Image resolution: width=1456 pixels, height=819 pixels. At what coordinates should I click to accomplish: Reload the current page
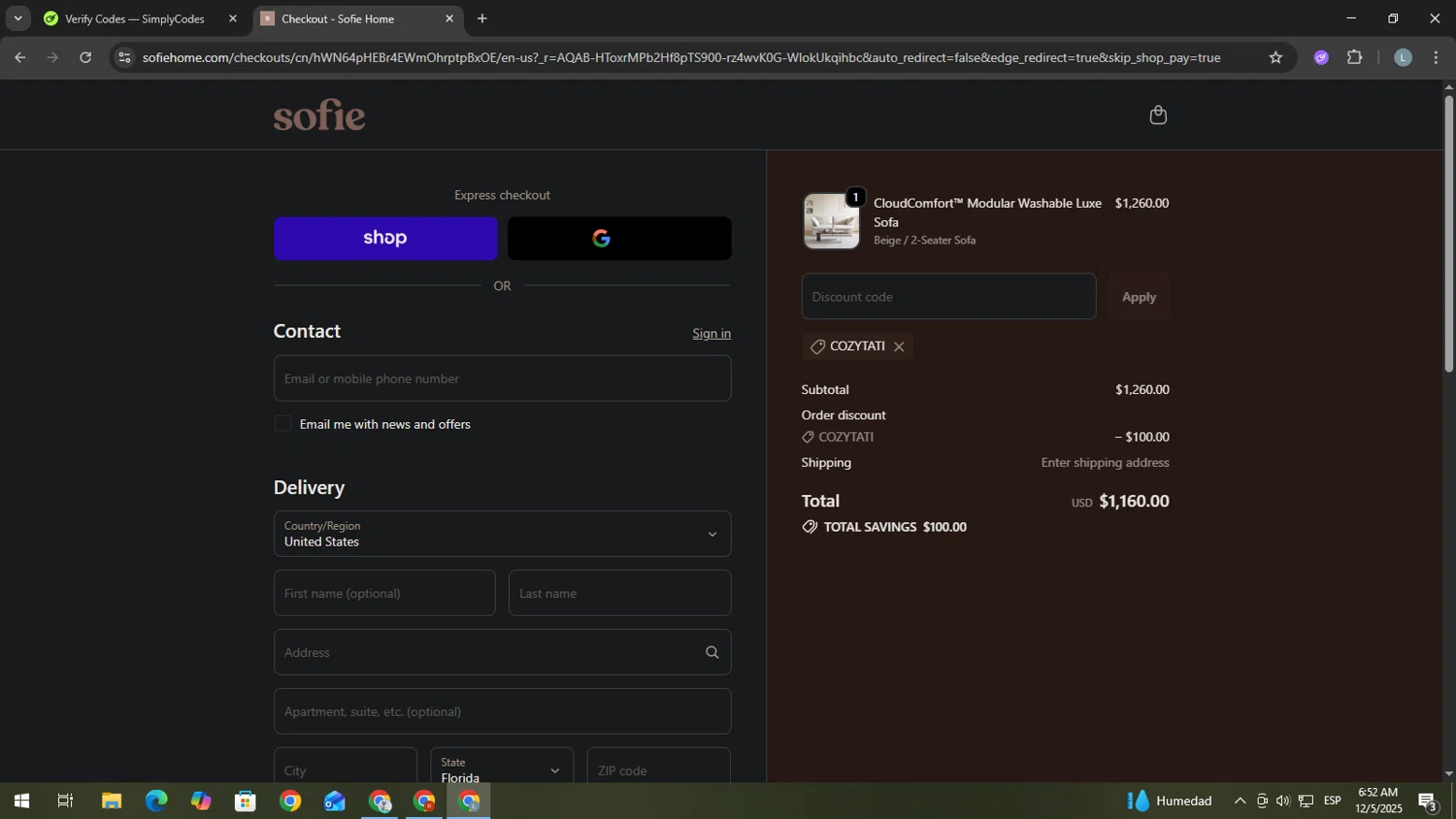[x=85, y=57]
